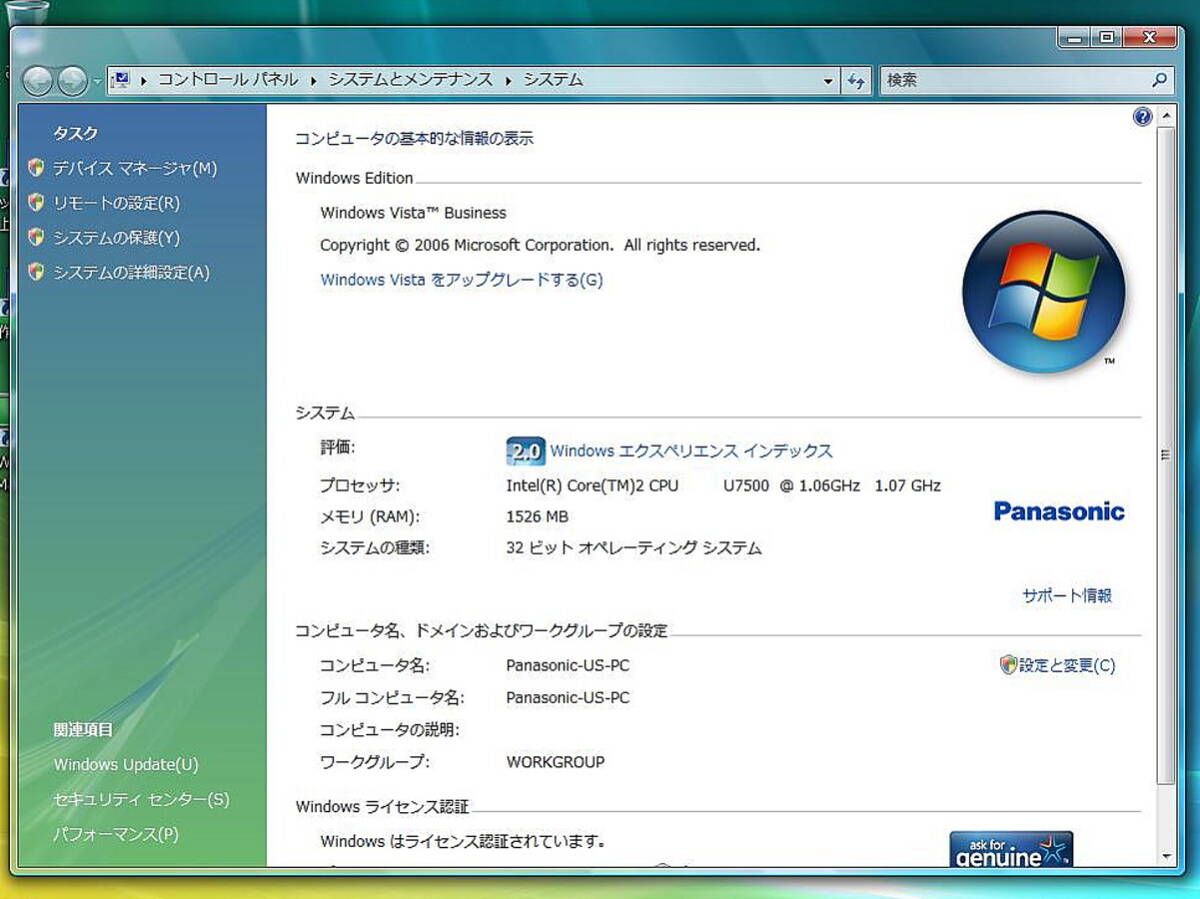Open デバイス マネージャ(M) task link
Image resolution: width=1200 pixels, height=899 pixels.
pyautogui.click(x=135, y=168)
